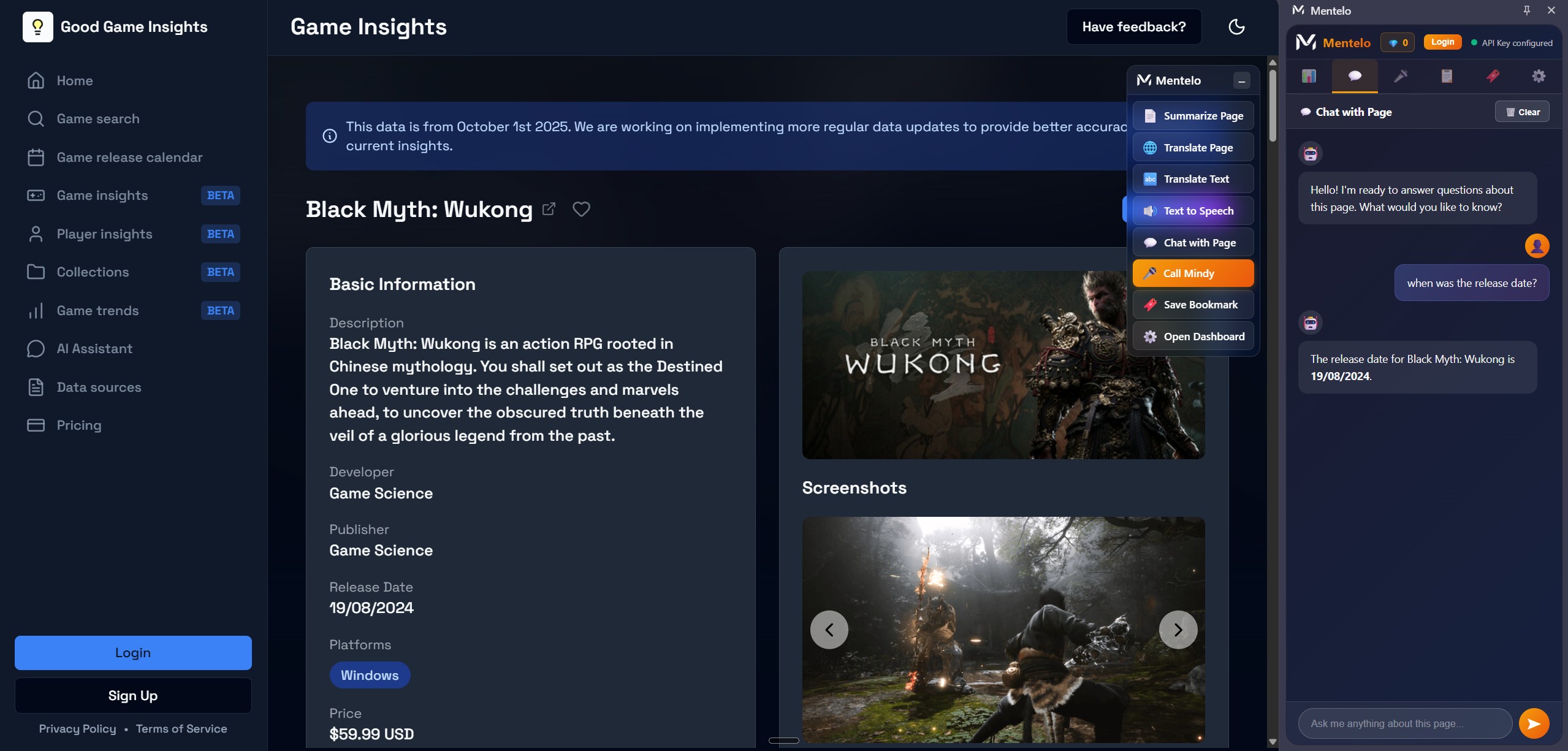Show next screenshot with right chevron

(1178, 630)
